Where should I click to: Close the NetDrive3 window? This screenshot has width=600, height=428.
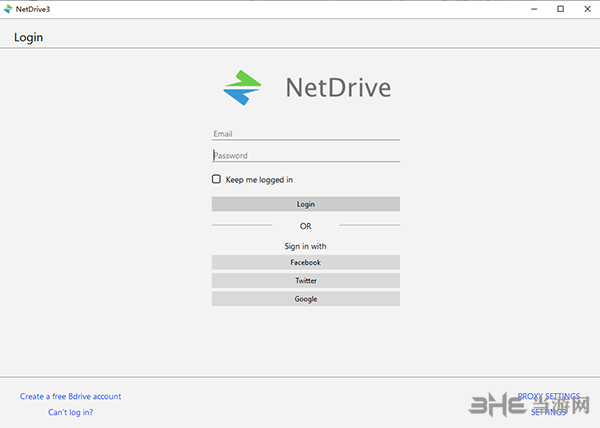pos(587,9)
